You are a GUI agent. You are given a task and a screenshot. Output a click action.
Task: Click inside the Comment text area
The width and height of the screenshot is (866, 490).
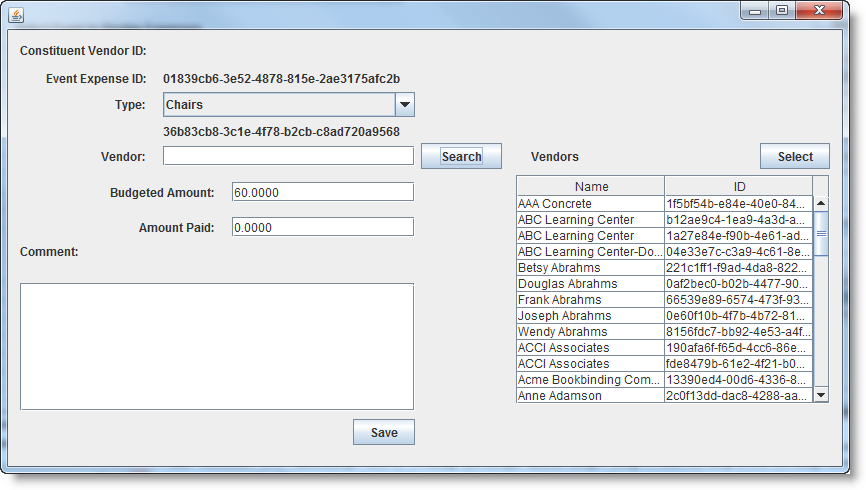(217, 346)
